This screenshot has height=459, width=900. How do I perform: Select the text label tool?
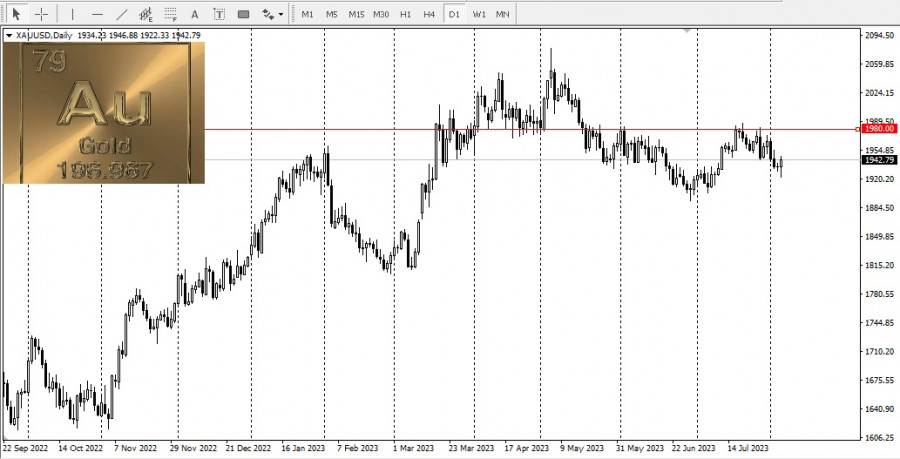click(219, 14)
